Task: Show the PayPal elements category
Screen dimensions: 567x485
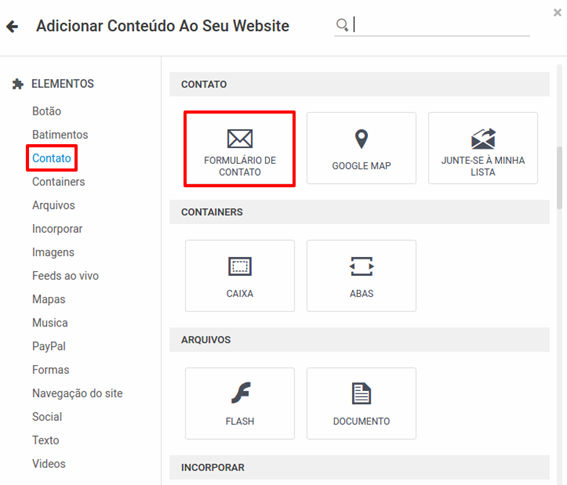Action: [x=49, y=346]
